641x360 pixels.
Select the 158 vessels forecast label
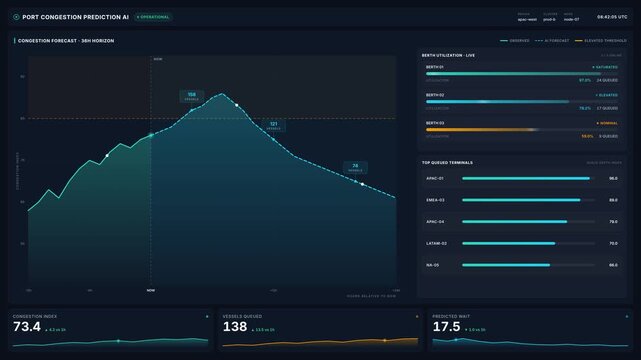pos(191,96)
